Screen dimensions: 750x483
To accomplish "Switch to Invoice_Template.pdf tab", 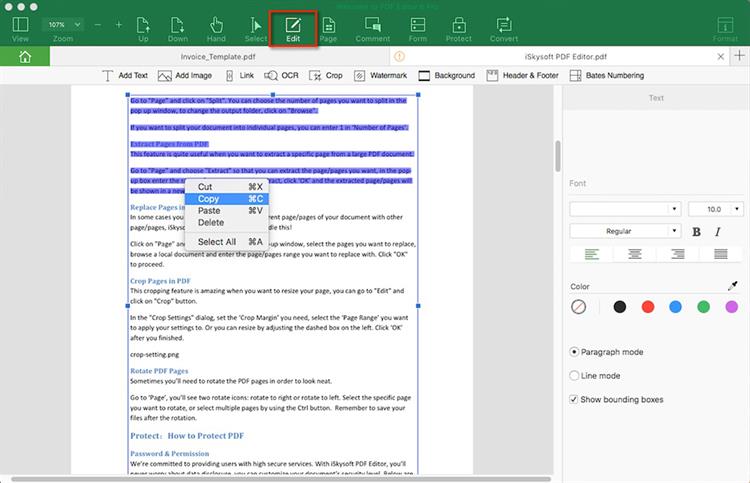I will (218, 56).
